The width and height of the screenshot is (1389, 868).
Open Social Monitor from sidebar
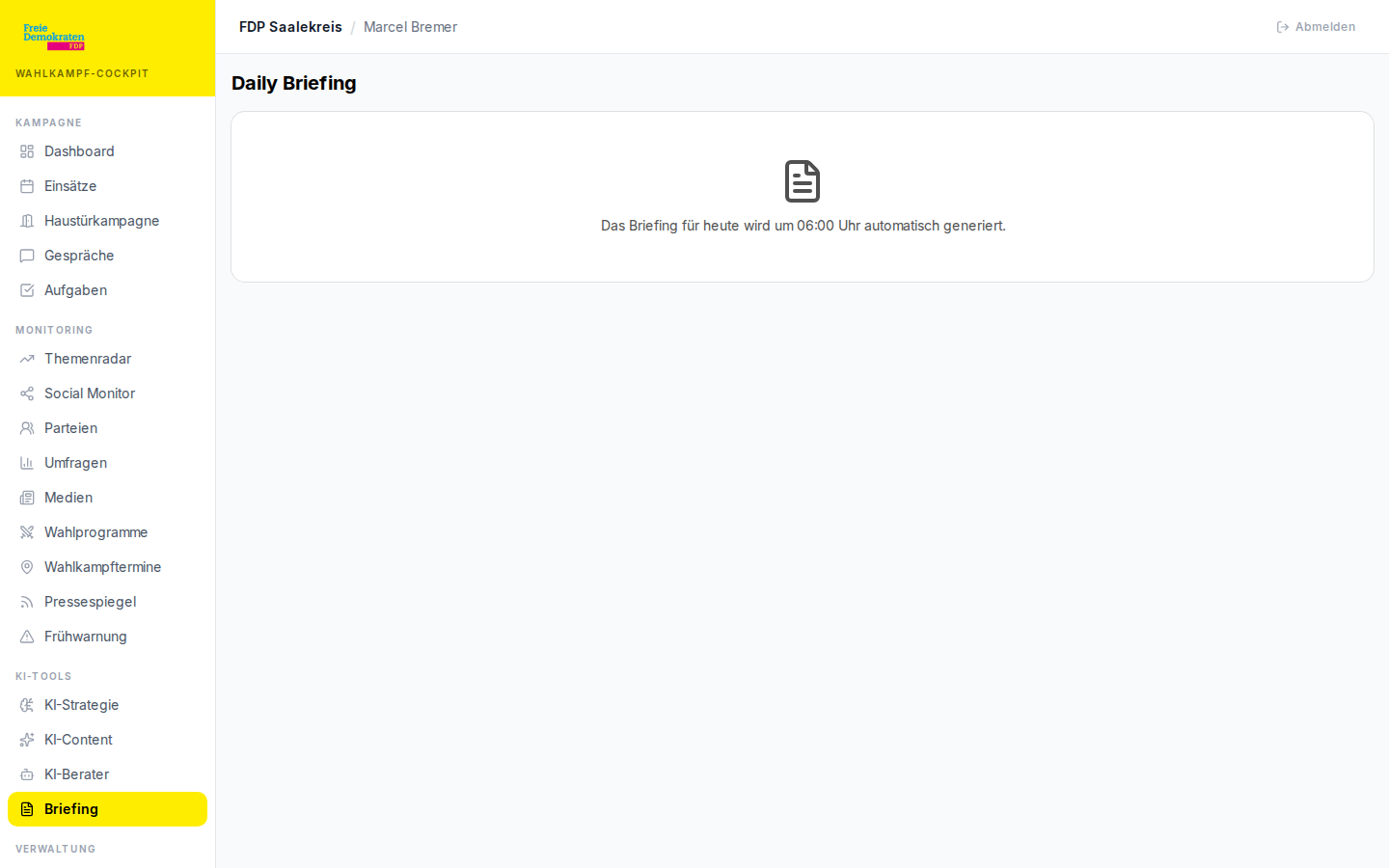[107, 393]
